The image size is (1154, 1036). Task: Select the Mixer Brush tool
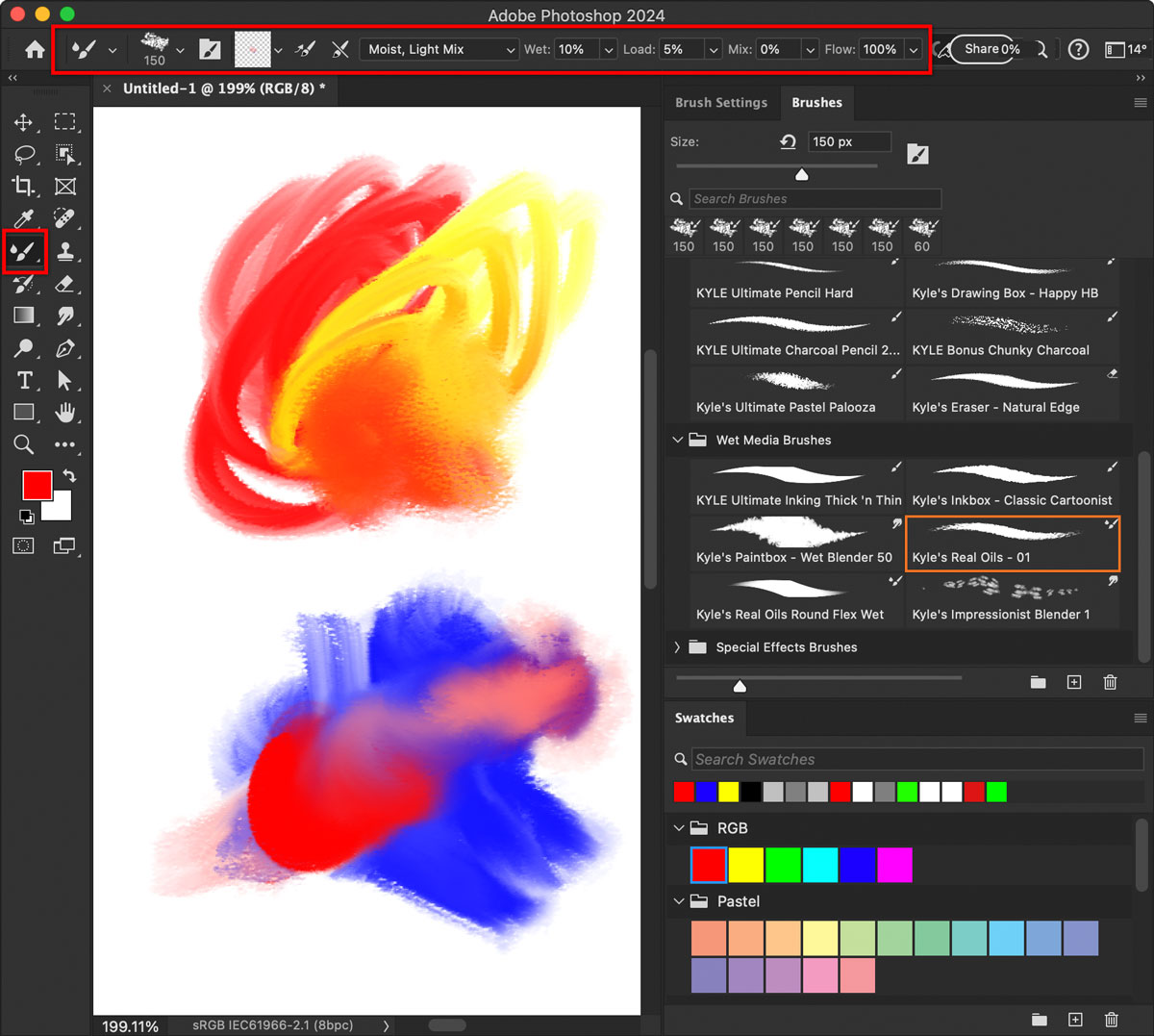click(x=24, y=252)
